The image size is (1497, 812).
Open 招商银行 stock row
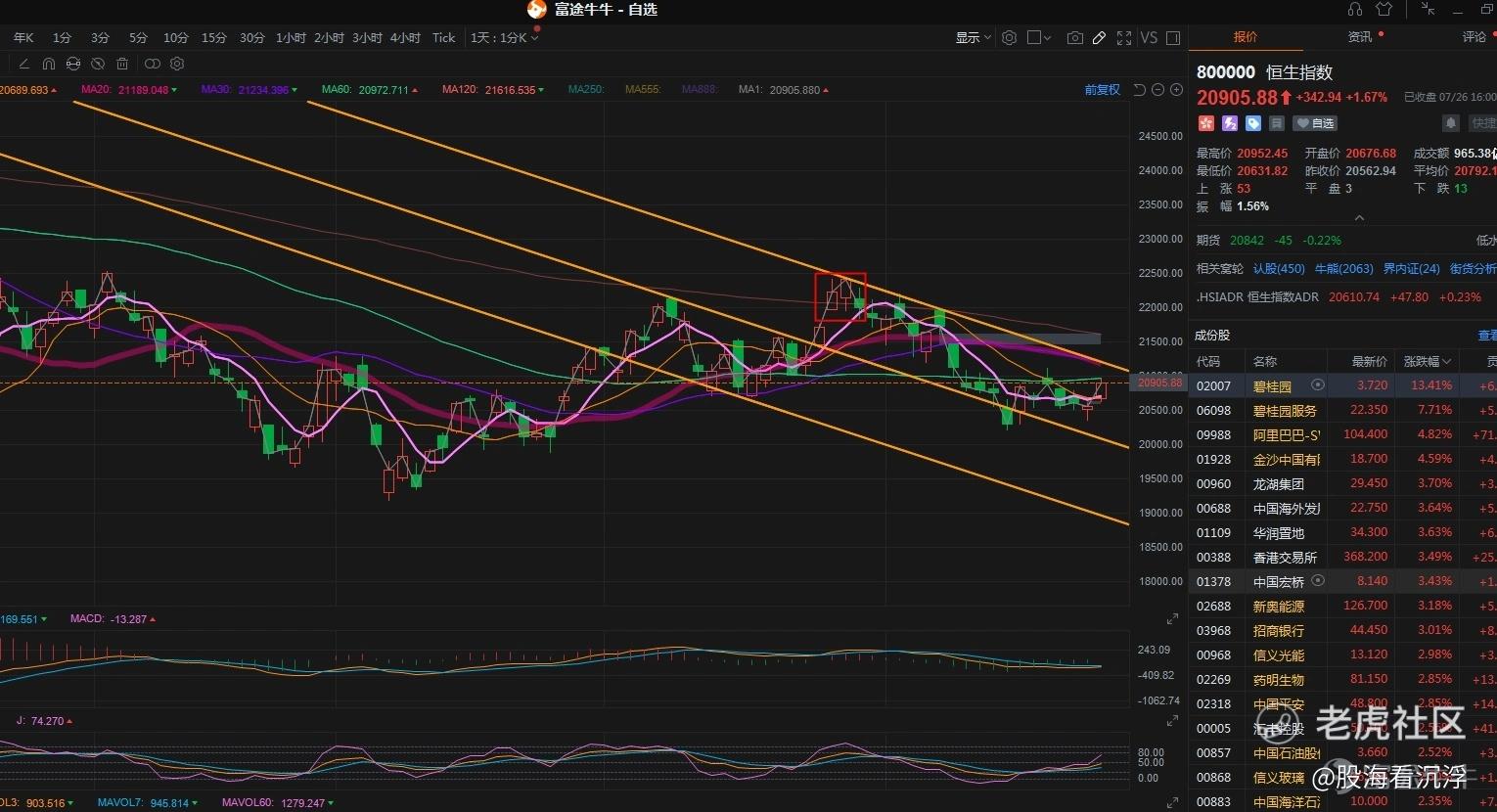pos(1342,630)
